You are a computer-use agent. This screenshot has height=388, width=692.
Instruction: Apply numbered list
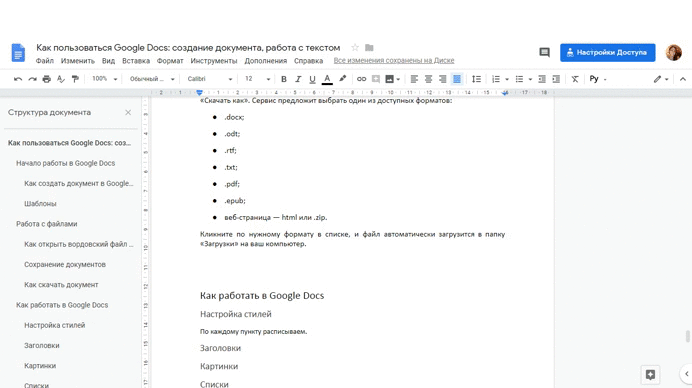tap(496, 79)
